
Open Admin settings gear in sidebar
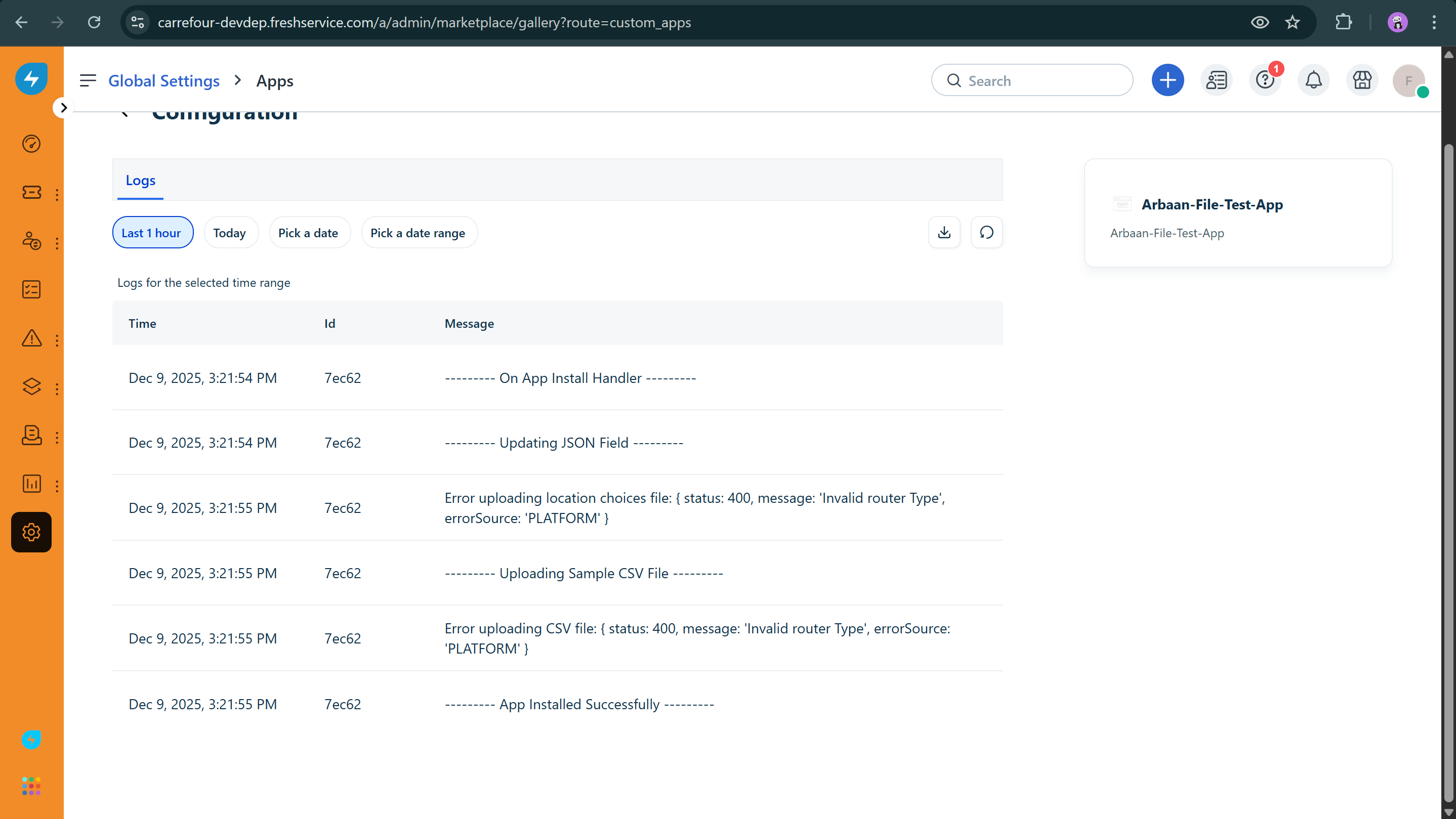(x=31, y=532)
